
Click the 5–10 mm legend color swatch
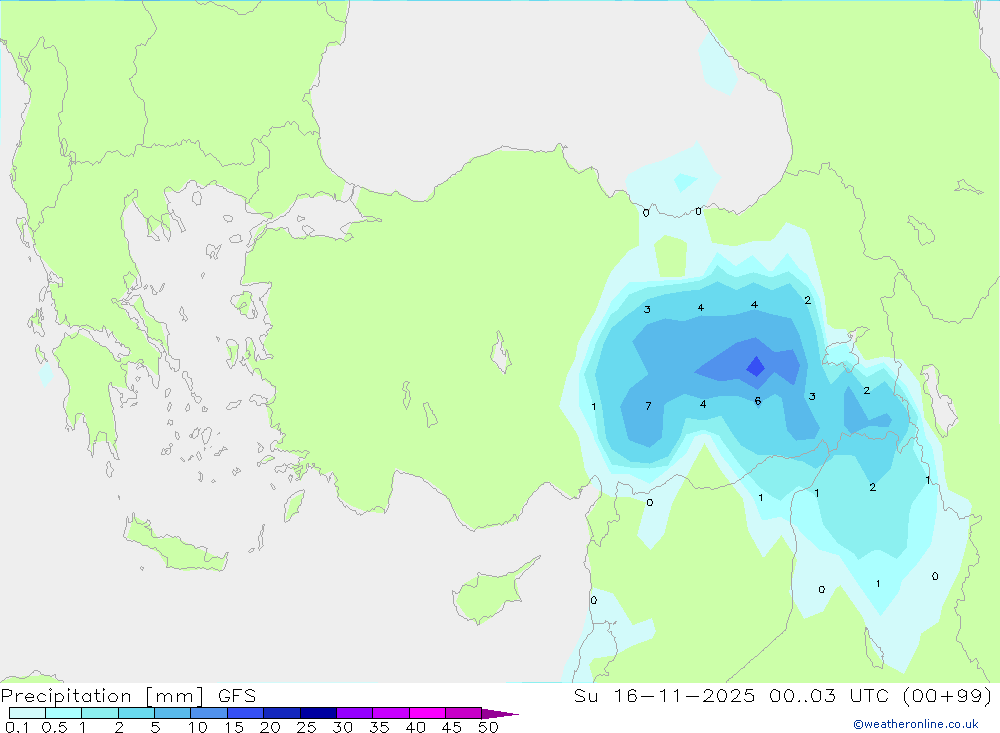pyautogui.click(x=173, y=713)
